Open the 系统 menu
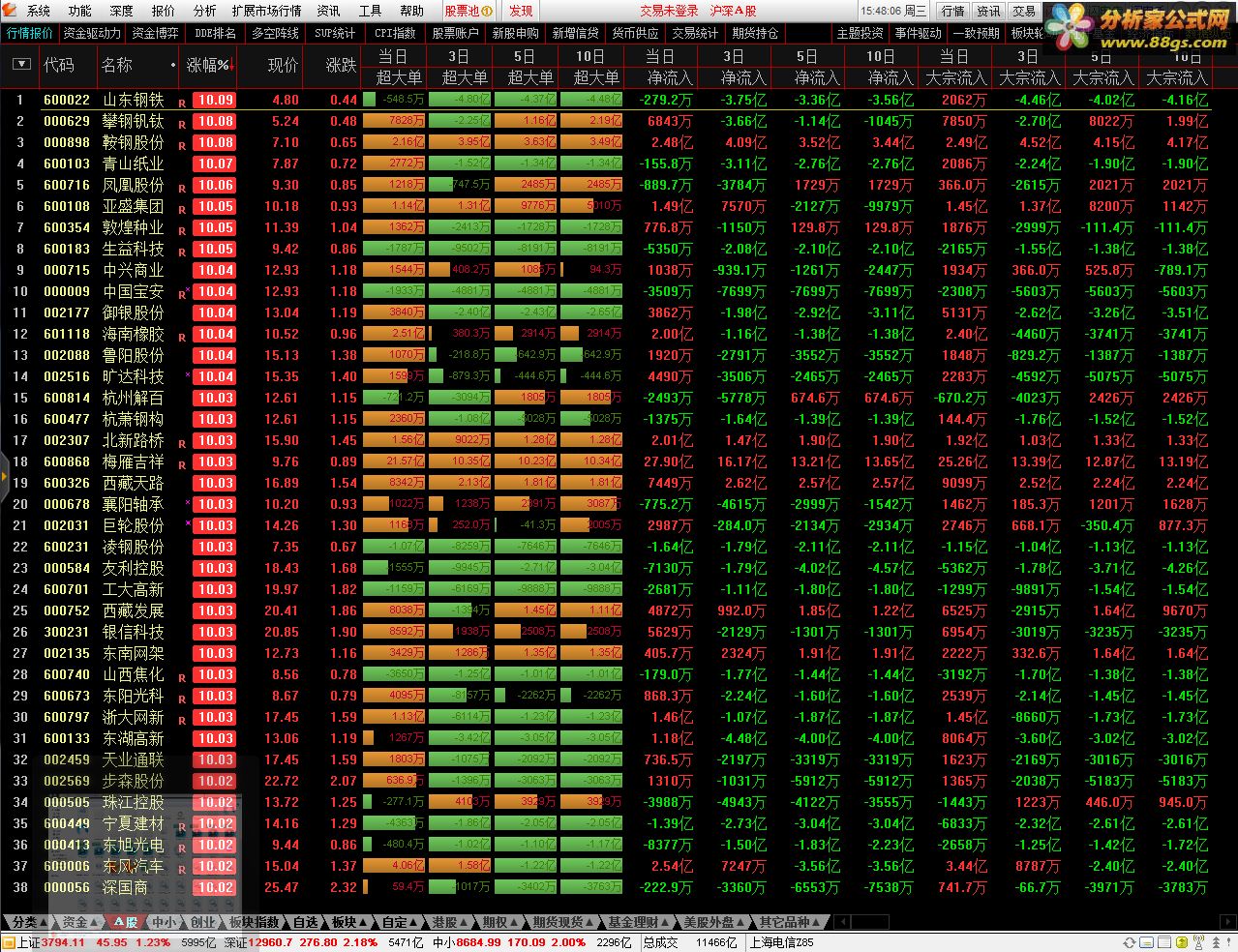This screenshot has height=952, width=1238. (x=39, y=12)
